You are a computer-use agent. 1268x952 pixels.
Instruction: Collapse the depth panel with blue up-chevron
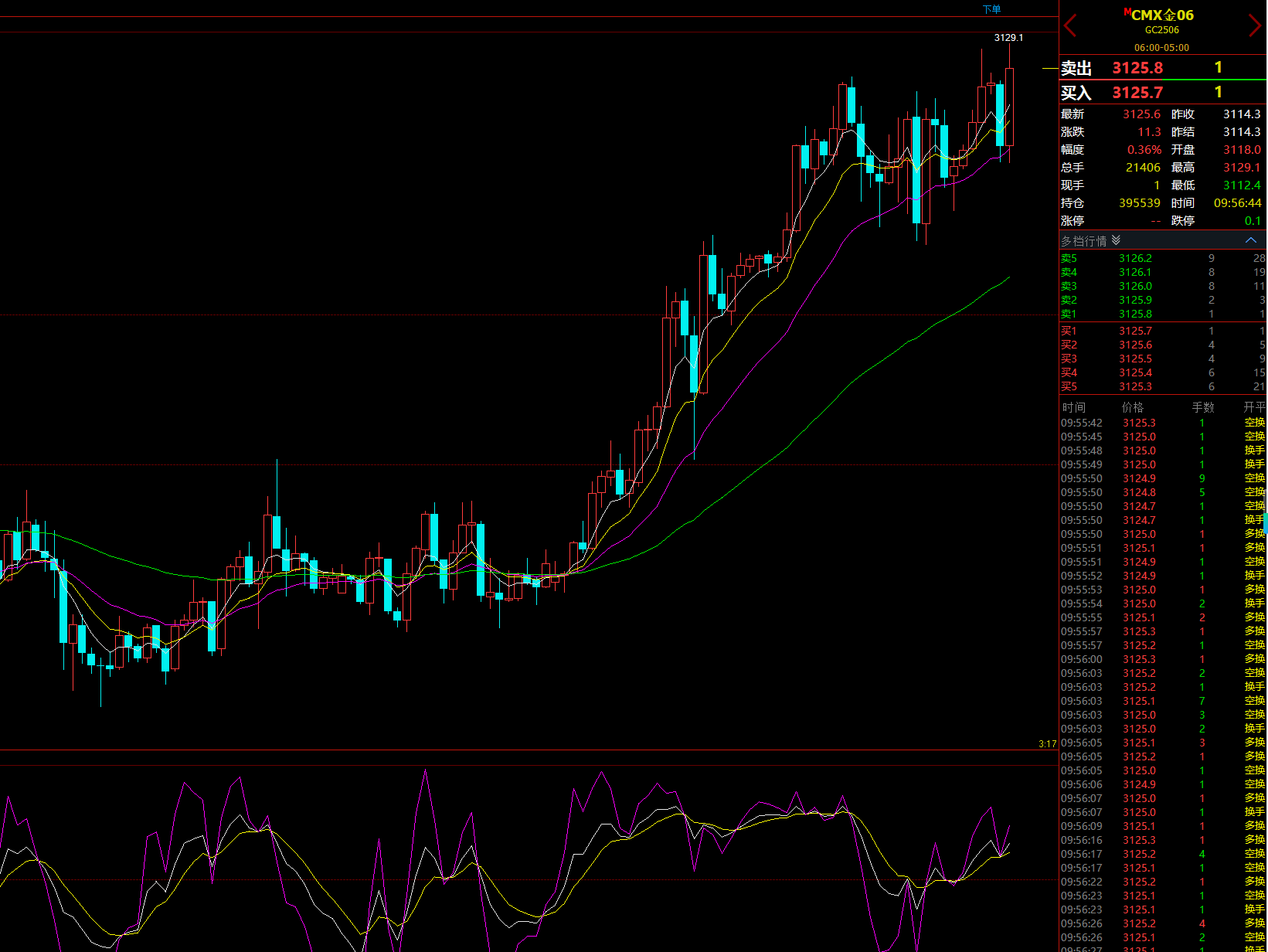point(1251,240)
